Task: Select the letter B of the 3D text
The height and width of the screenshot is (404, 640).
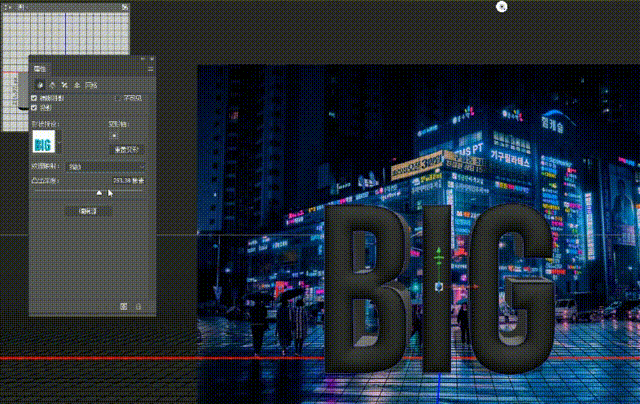Action: coord(367,289)
